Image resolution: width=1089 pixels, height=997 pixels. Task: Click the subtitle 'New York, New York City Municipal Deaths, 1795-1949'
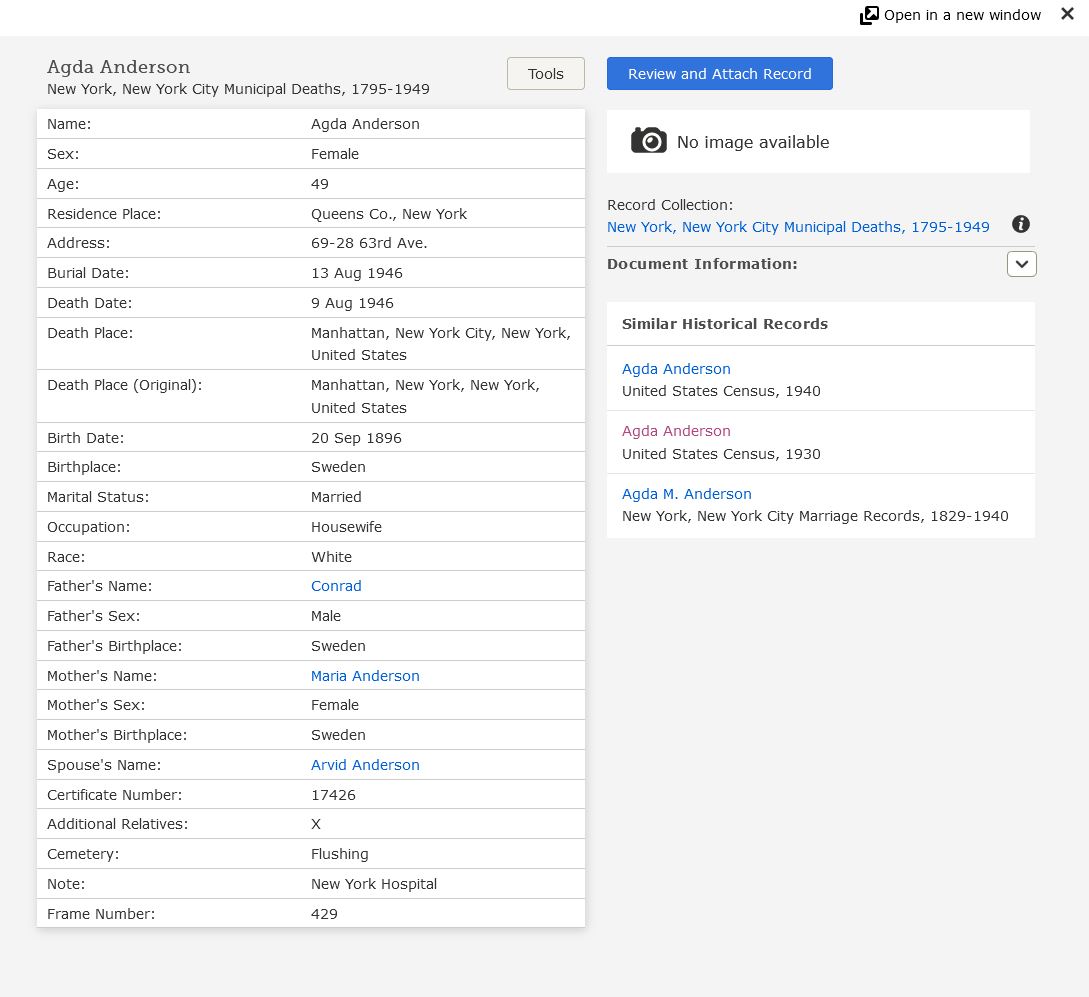(x=238, y=89)
